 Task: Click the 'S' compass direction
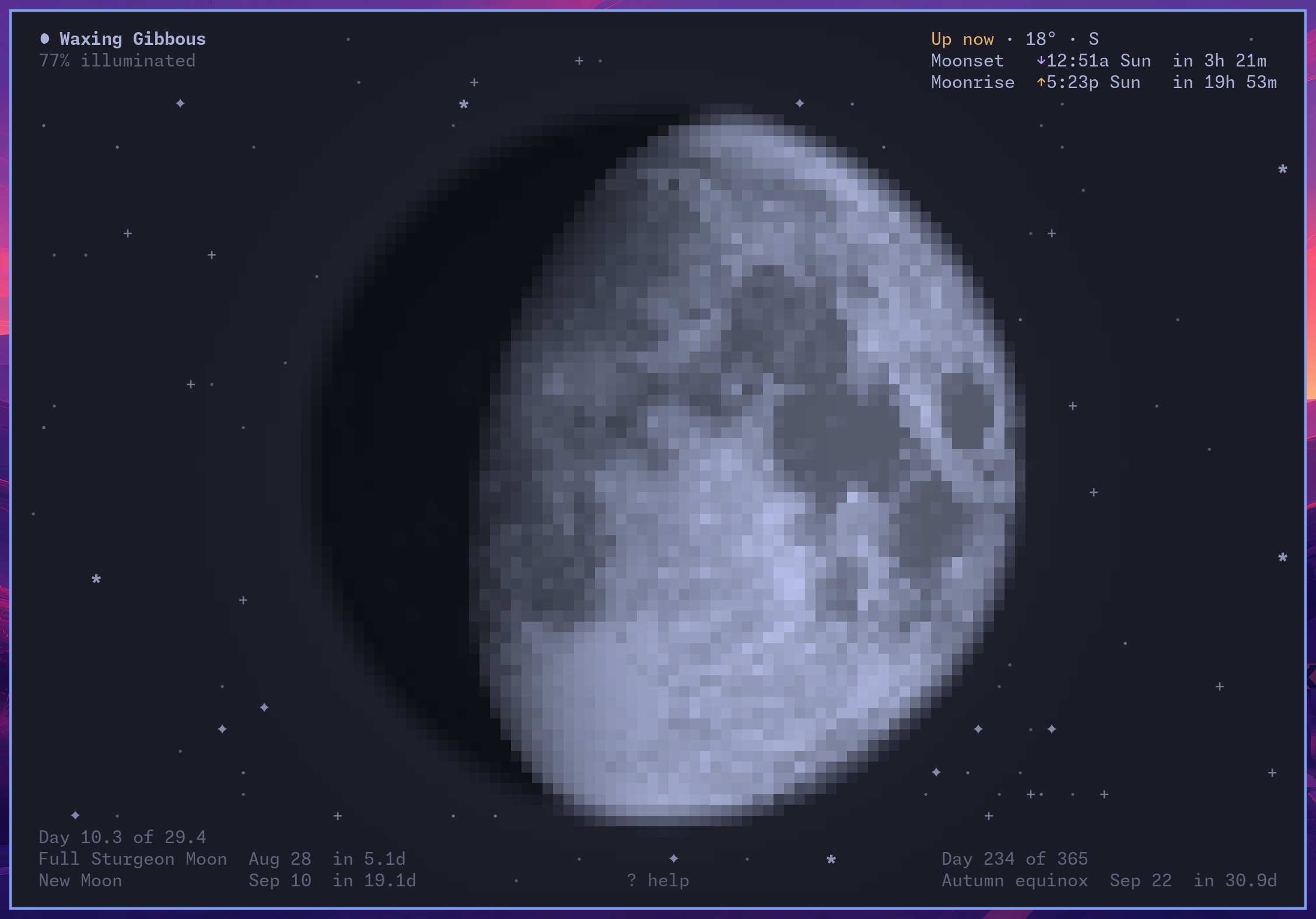[1094, 39]
